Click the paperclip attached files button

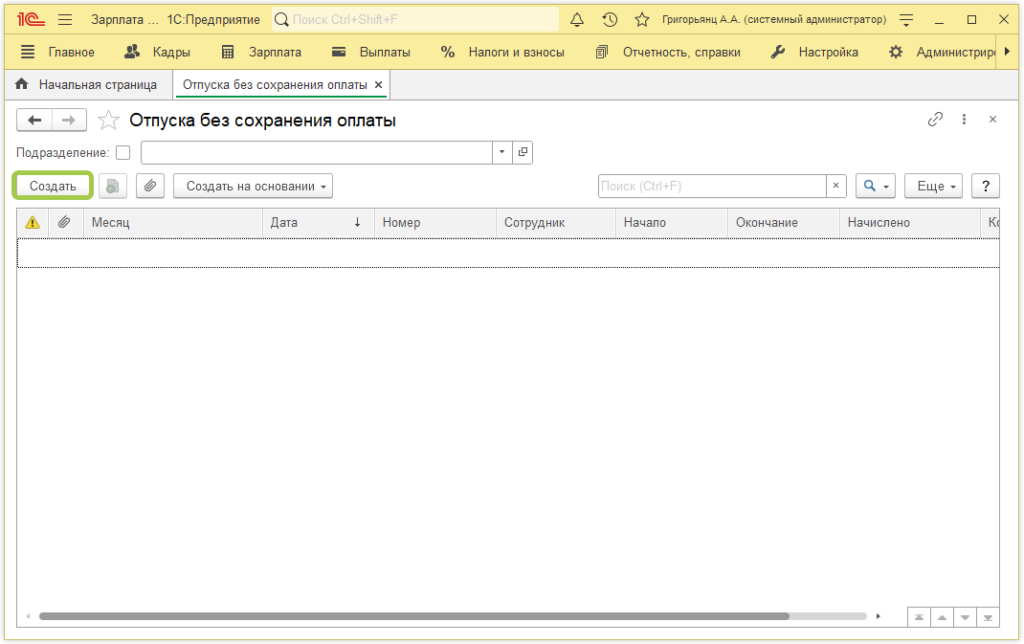pos(149,186)
